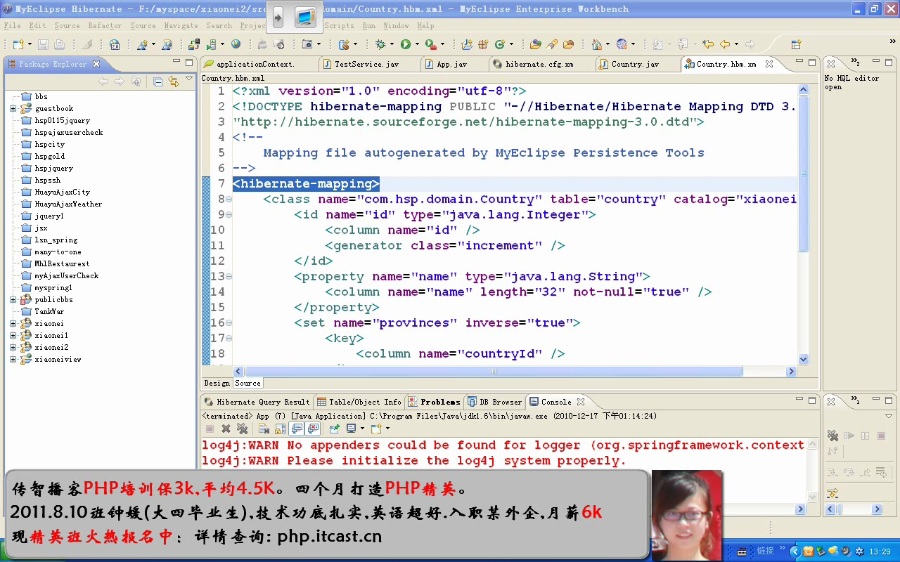Click the Clear Console icon
This screenshot has height=562, width=900.
click(x=263, y=429)
